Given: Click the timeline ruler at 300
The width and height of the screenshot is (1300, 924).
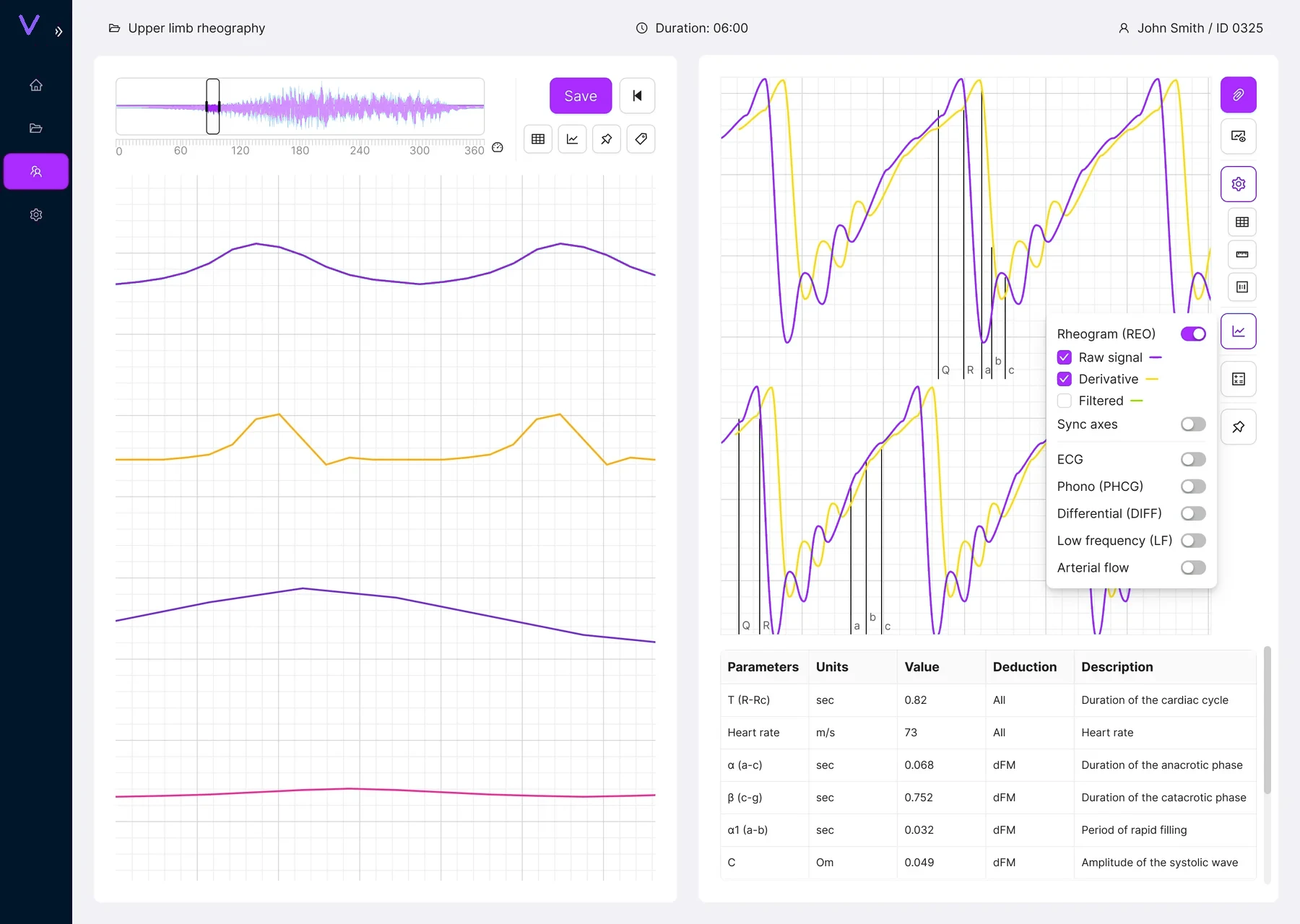Looking at the screenshot, I should pyautogui.click(x=420, y=150).
